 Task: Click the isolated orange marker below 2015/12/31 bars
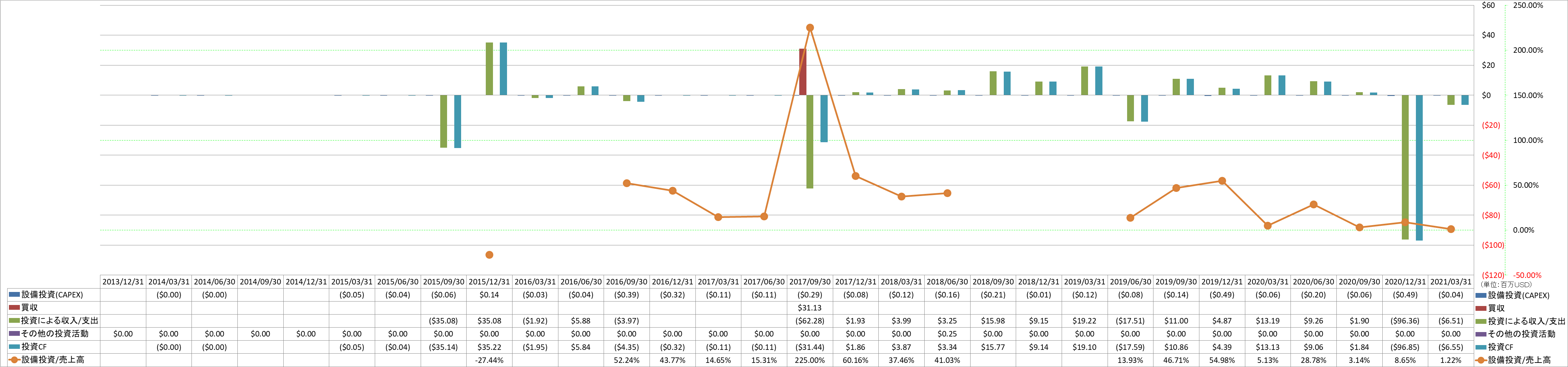490,255
